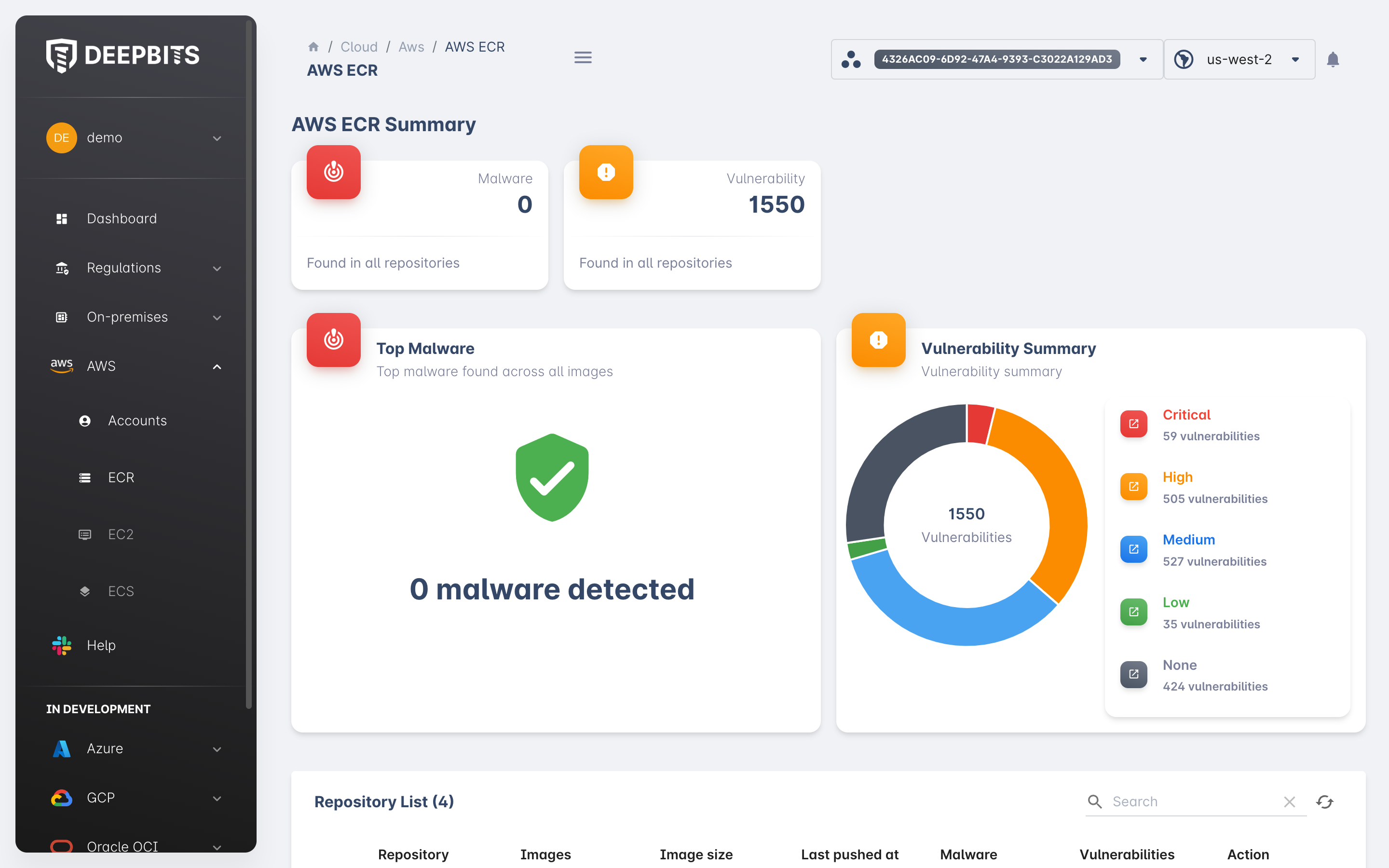1389x868 pixels.
Task: Open Dashboard from the sidebar
Action: pyautogui.click(x=122, y=219)
